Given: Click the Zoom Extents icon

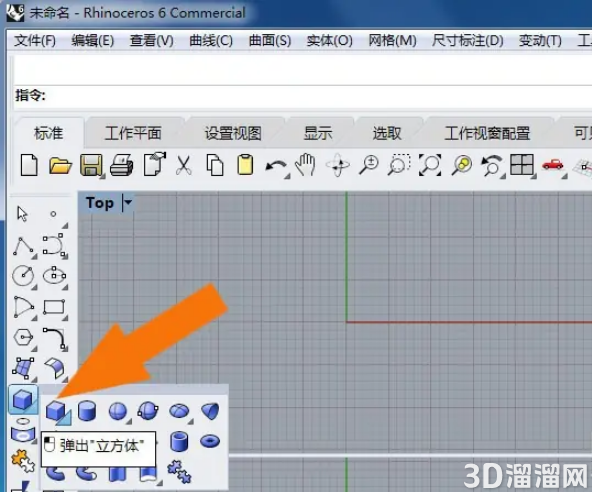Looking at the screenshot, I should 430,165.
